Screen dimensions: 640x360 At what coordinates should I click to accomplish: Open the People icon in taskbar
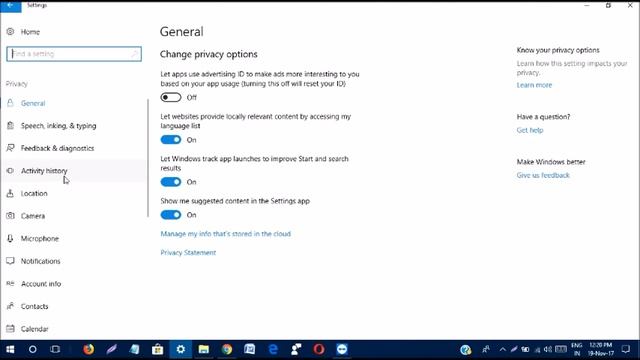tap(486, 349)
